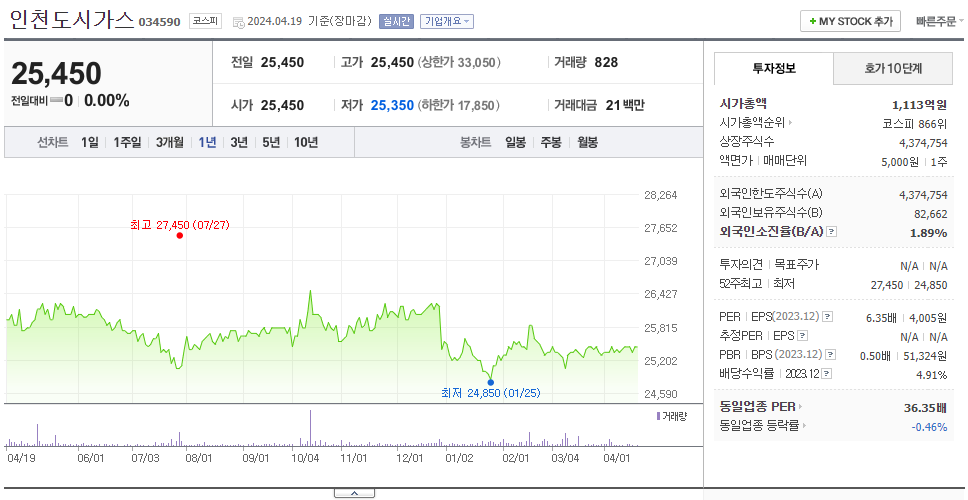Select the 1년 line chart period

(207, 143)
